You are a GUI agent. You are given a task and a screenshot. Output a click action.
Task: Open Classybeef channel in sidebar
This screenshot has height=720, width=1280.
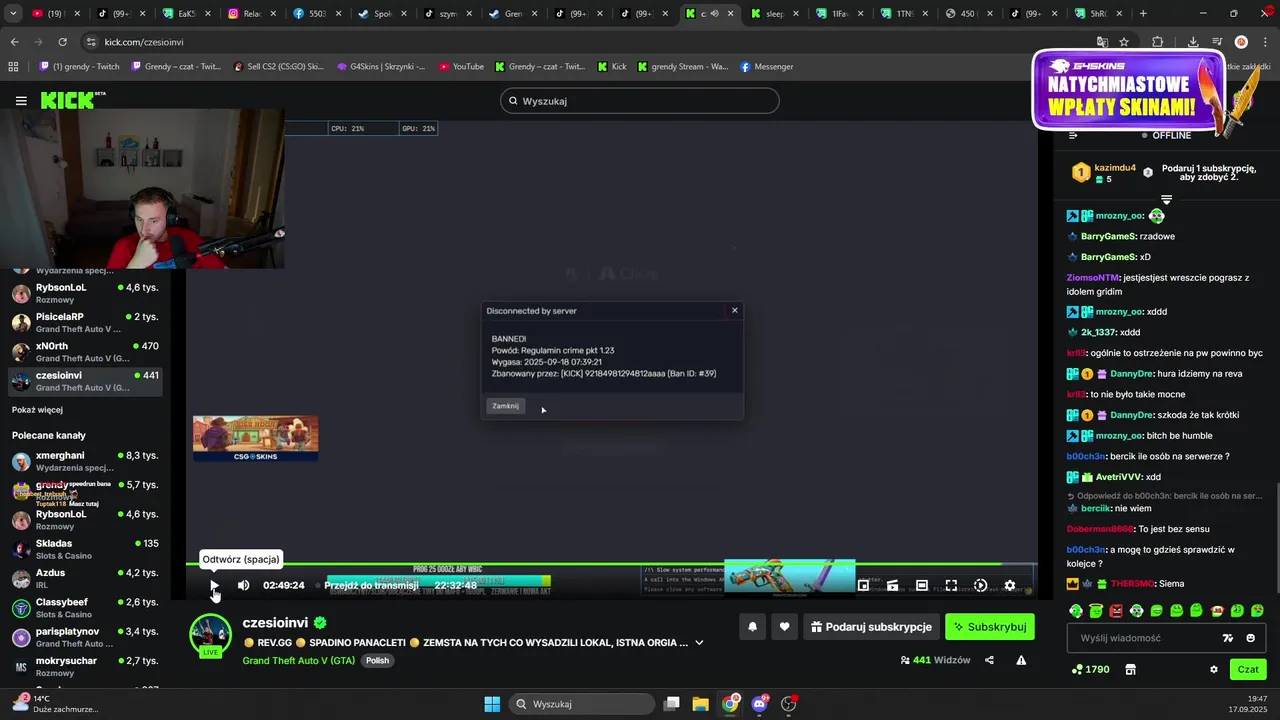pos(85,608)
